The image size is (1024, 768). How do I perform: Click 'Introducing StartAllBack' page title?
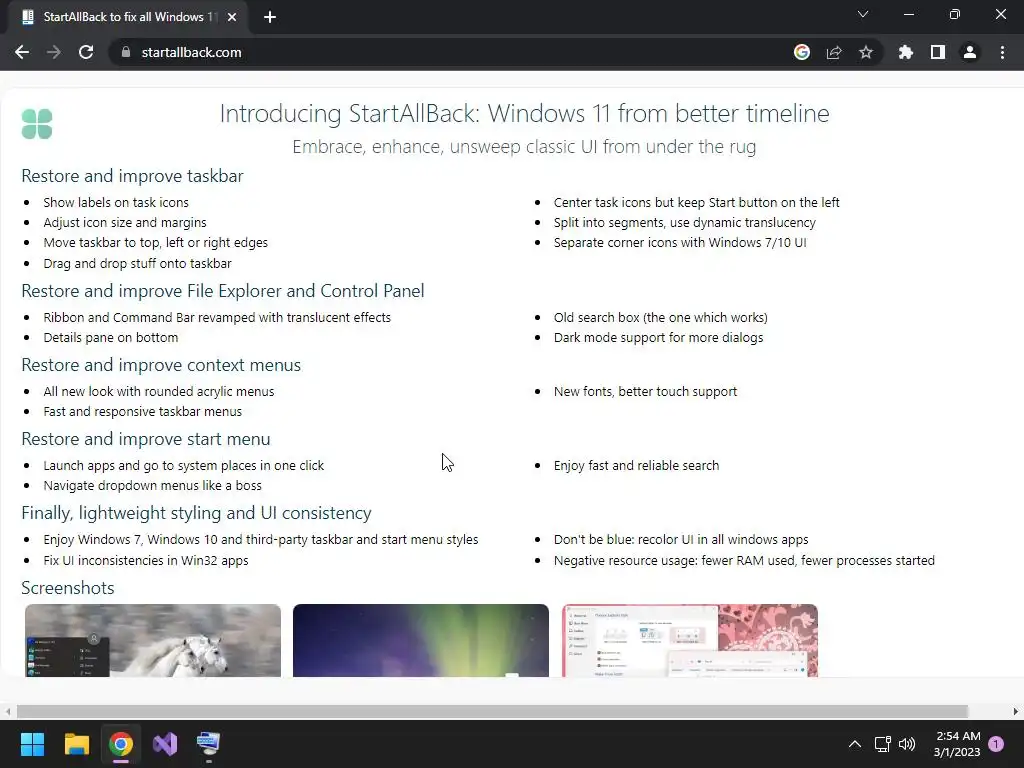[524, 114]
